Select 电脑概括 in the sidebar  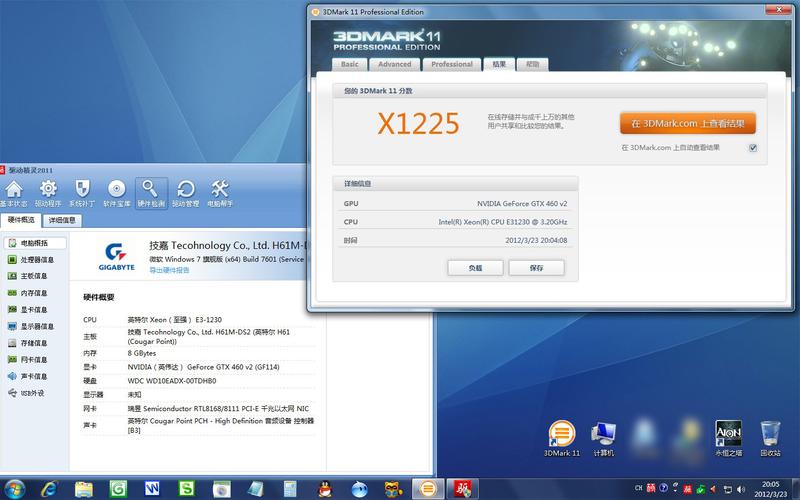click(x=35, y=243)
